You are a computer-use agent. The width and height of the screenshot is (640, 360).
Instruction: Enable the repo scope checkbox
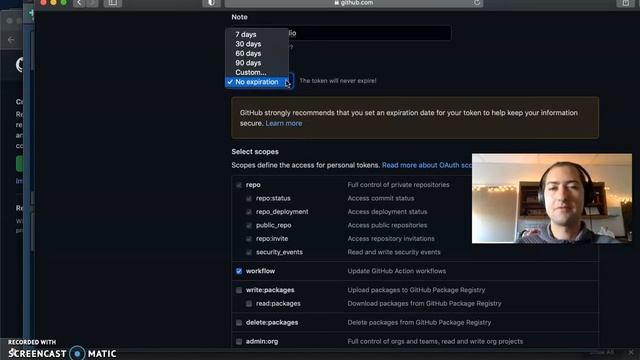[x=239, y=185]
